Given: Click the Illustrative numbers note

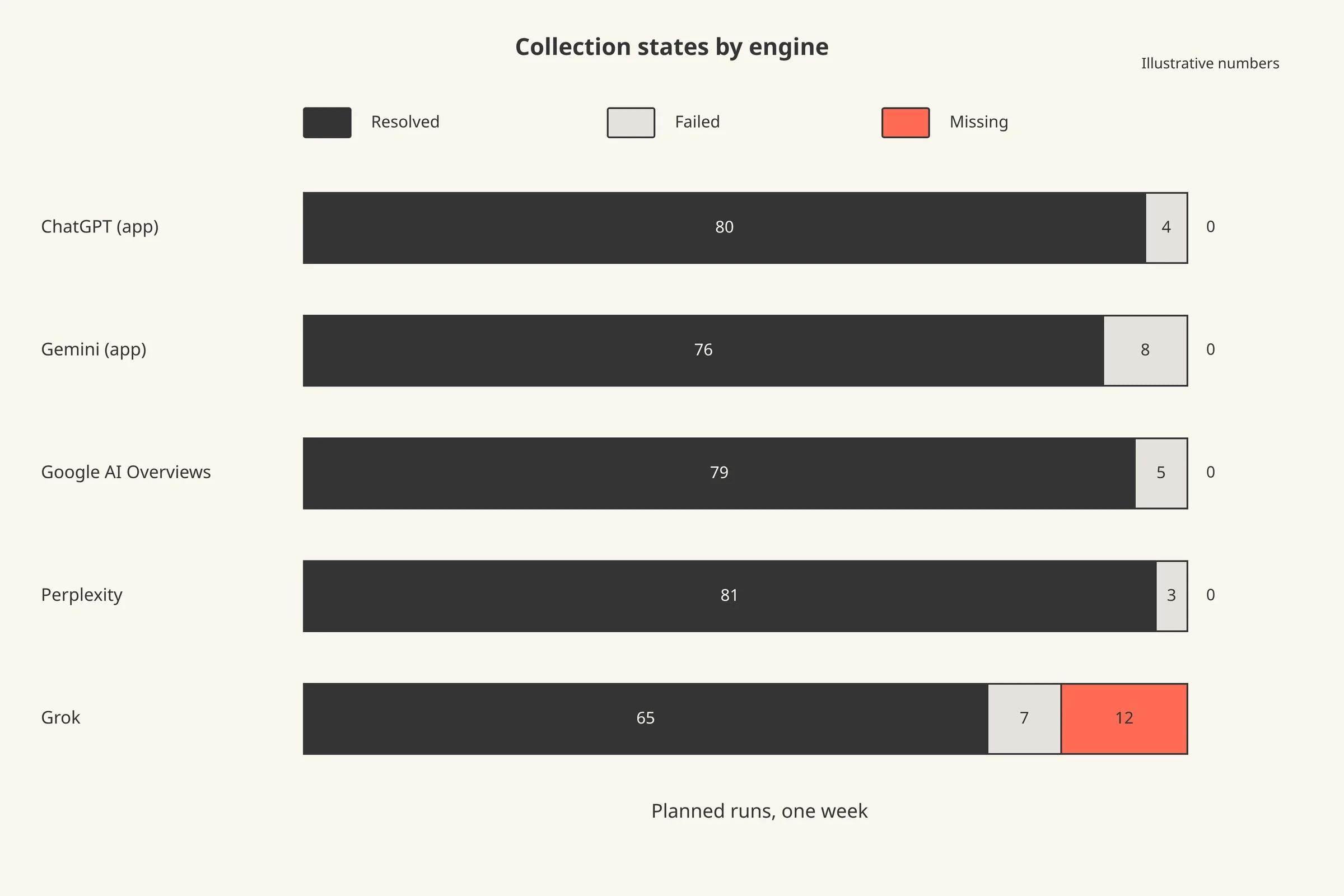Looking at the screenshot, I should 1210,63.
